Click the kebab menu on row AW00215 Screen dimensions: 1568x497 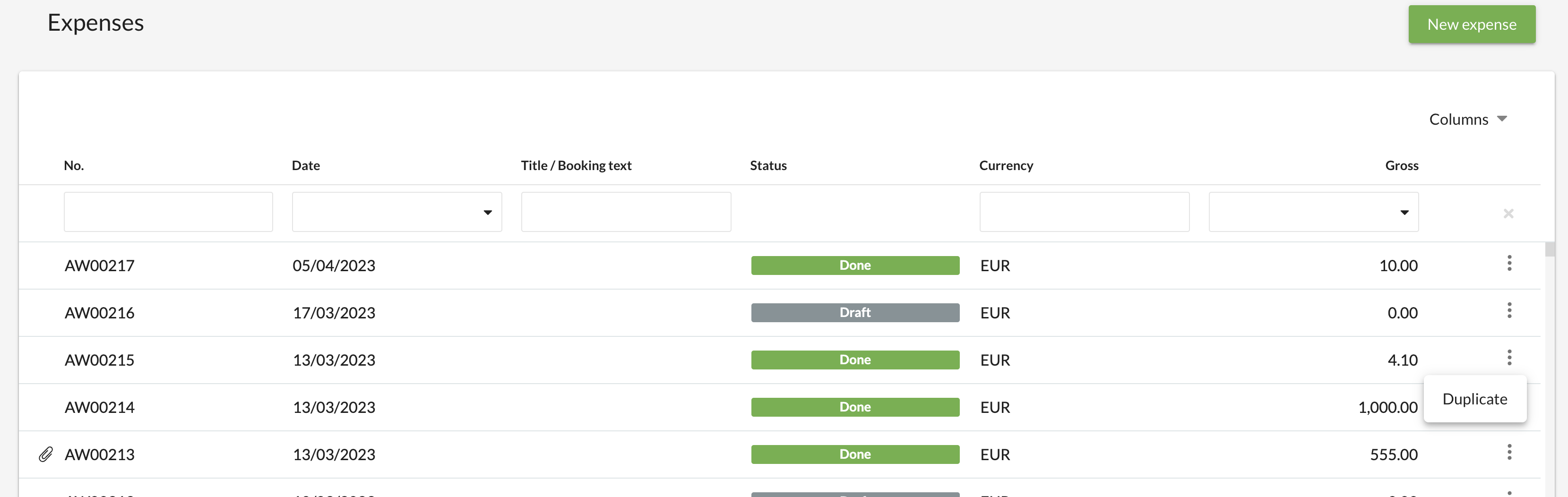point(1509,358)
